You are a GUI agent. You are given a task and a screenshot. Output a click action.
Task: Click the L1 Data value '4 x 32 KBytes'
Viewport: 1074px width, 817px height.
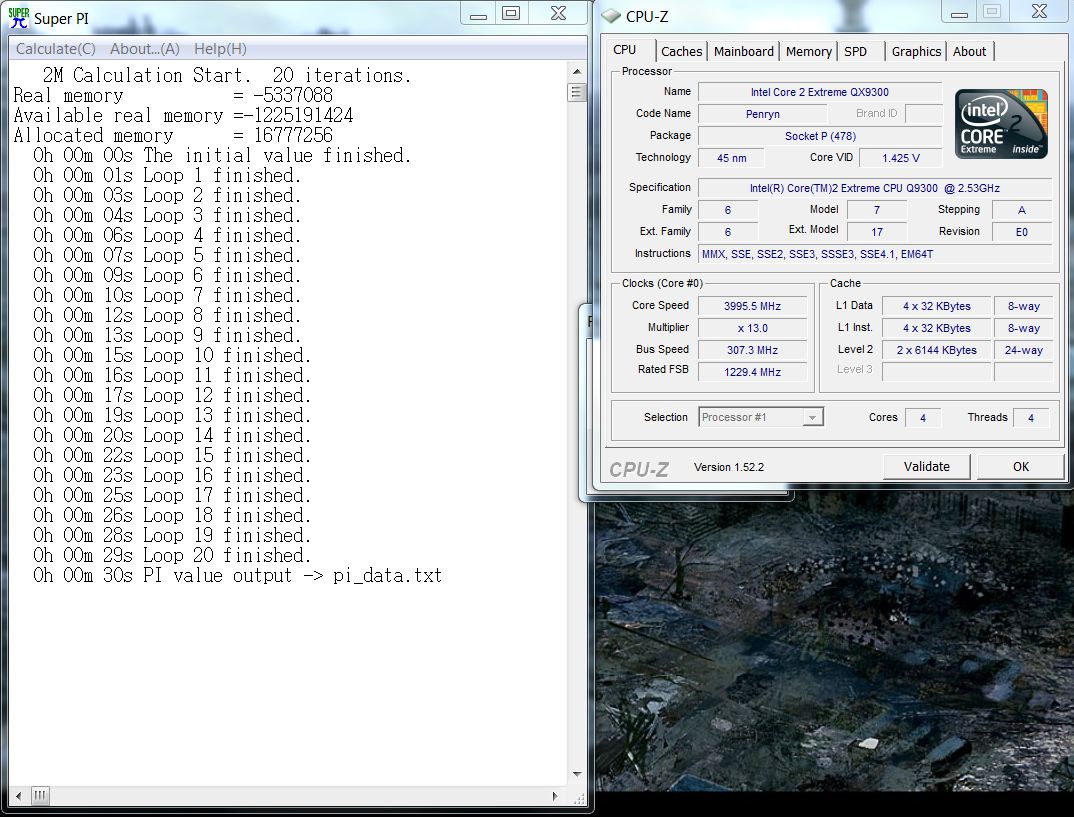pyautogui.click(x=936, y=306)
